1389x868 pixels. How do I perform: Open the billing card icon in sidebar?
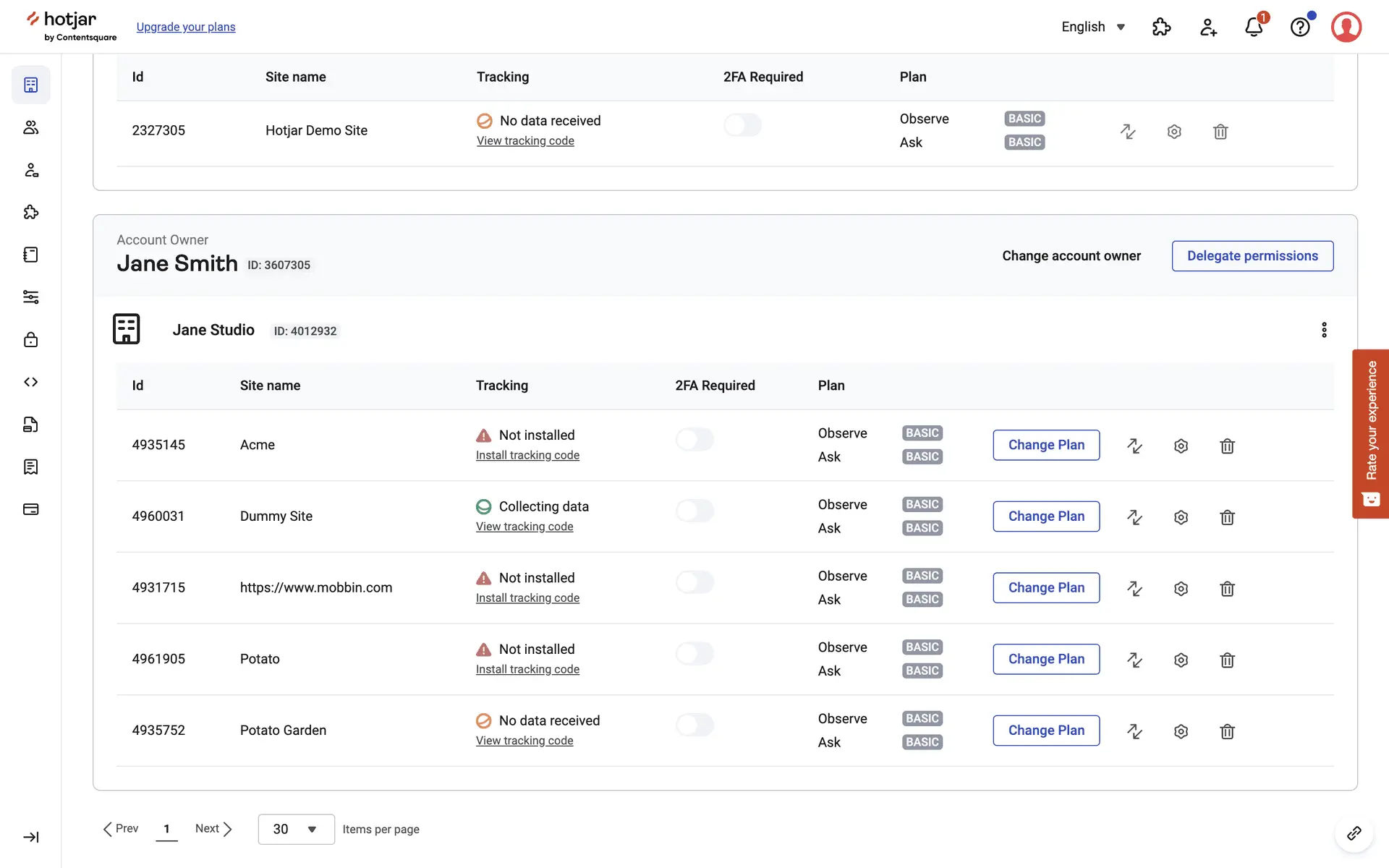coord(31,509)
